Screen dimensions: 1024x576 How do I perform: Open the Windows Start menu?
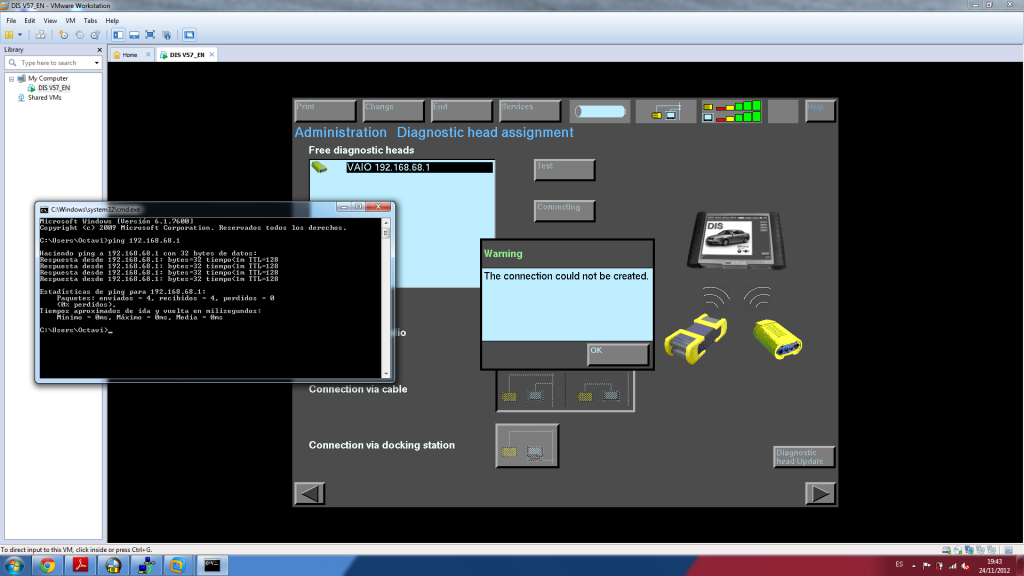14,566
